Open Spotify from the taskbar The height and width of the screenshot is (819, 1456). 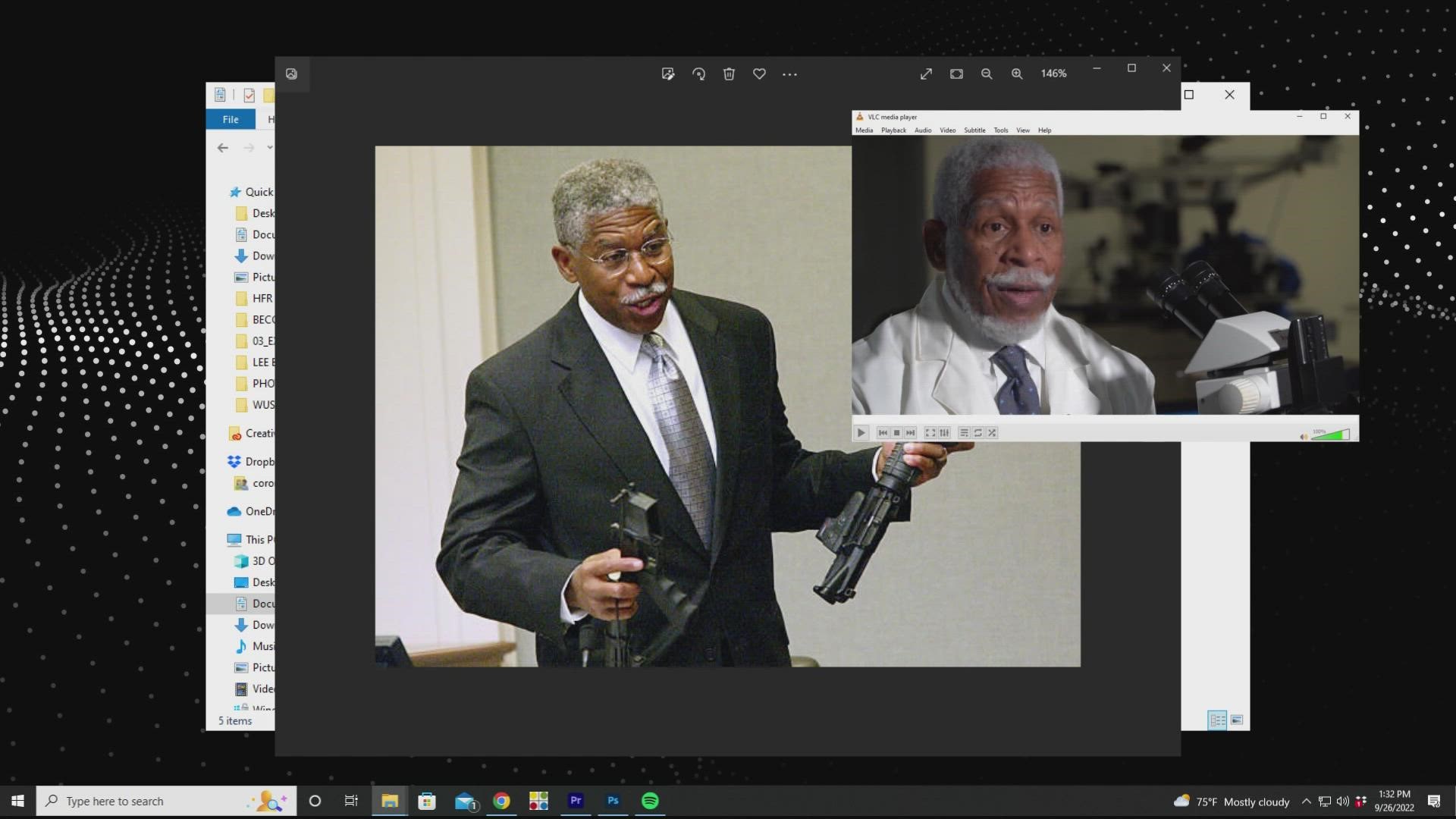(x=650, y=801)
